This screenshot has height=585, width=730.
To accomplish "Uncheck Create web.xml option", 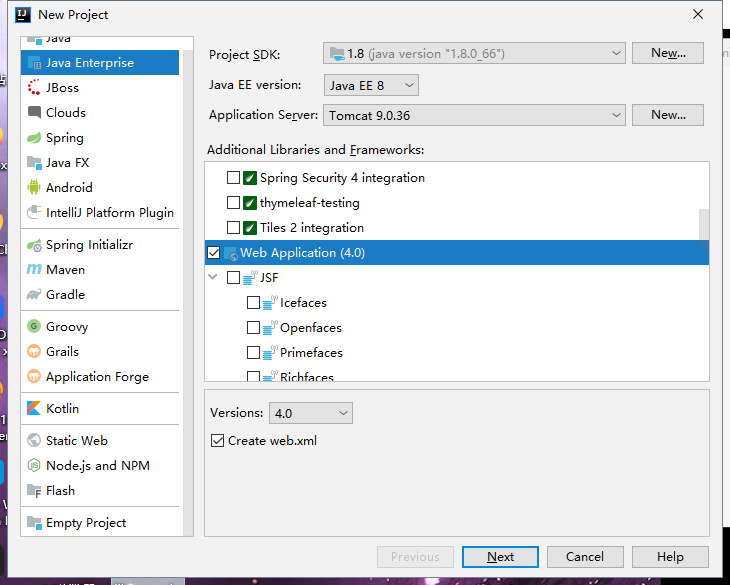I will pyautogui.click(x=217, y=441).
